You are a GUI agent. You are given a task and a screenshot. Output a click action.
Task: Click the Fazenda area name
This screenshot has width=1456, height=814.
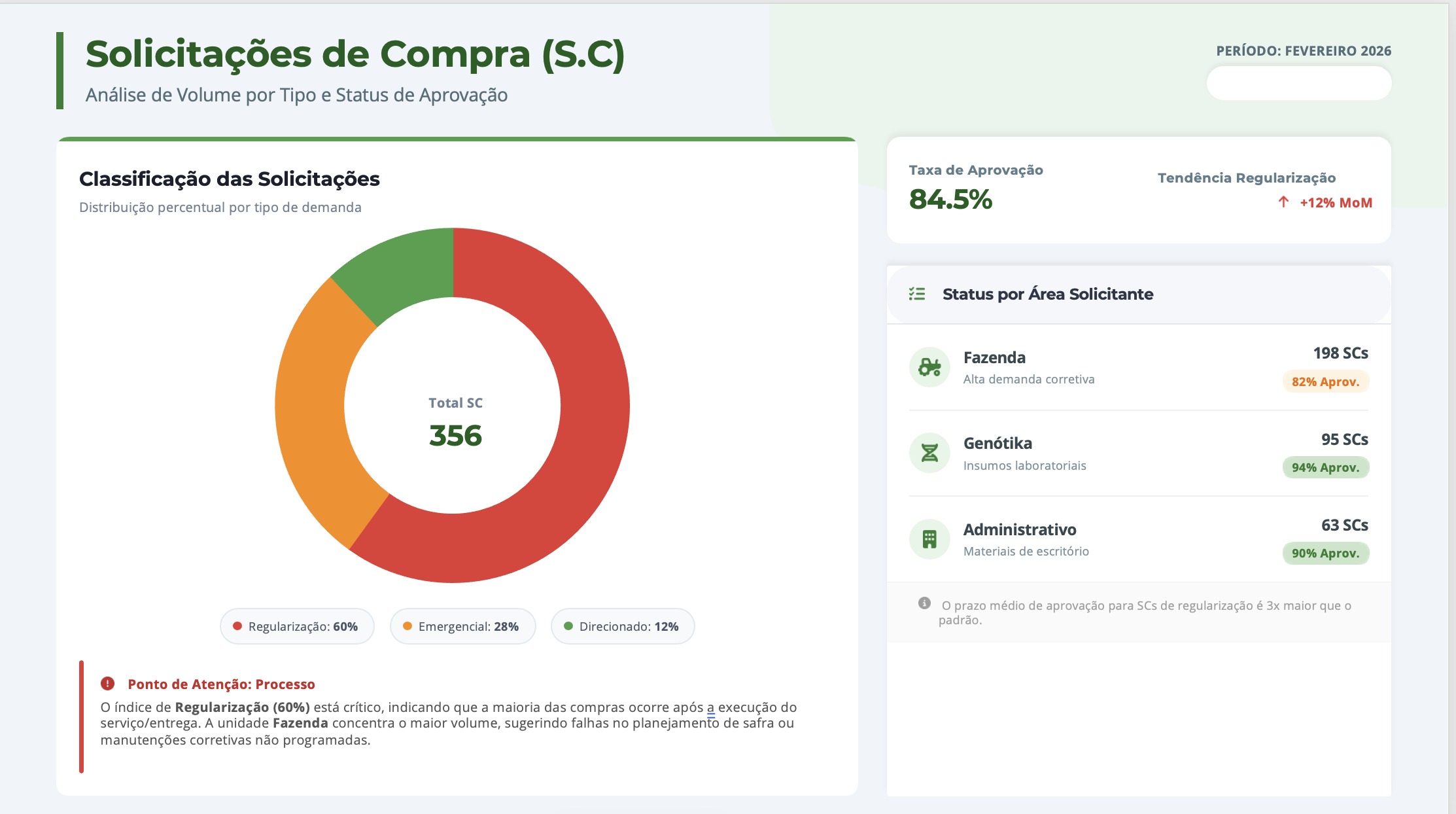click(994, 358)
